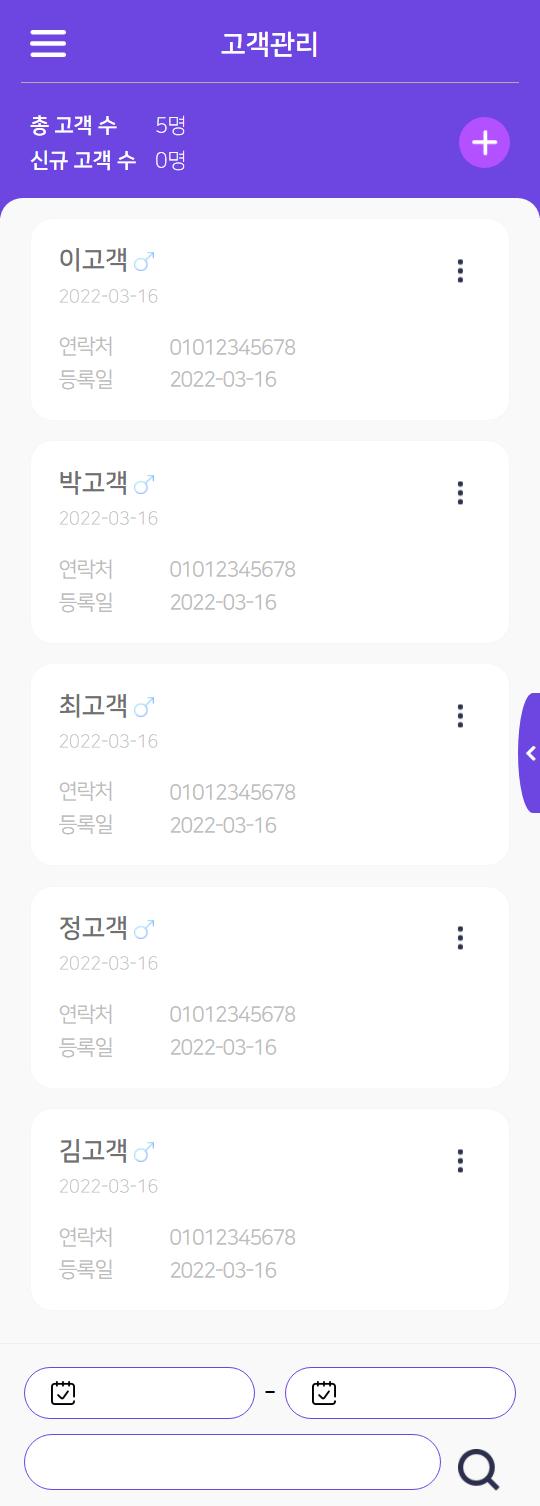Open options menu for 박고객
Image resolution: width=540 pixels, height=1506 pixels.
click(460, 493)
